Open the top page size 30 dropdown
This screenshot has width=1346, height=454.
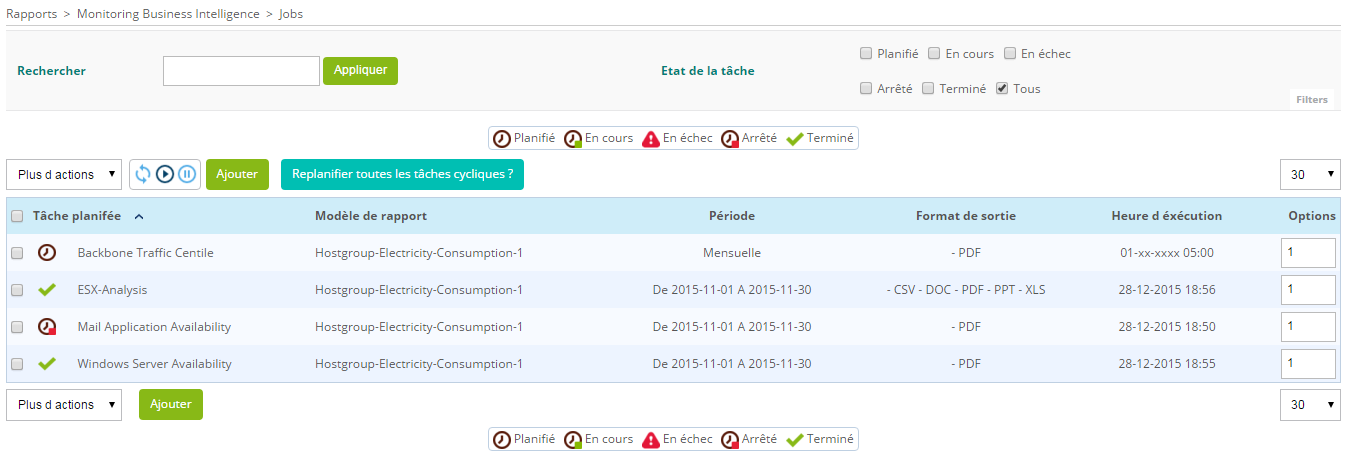click(x=1310, y=174)
